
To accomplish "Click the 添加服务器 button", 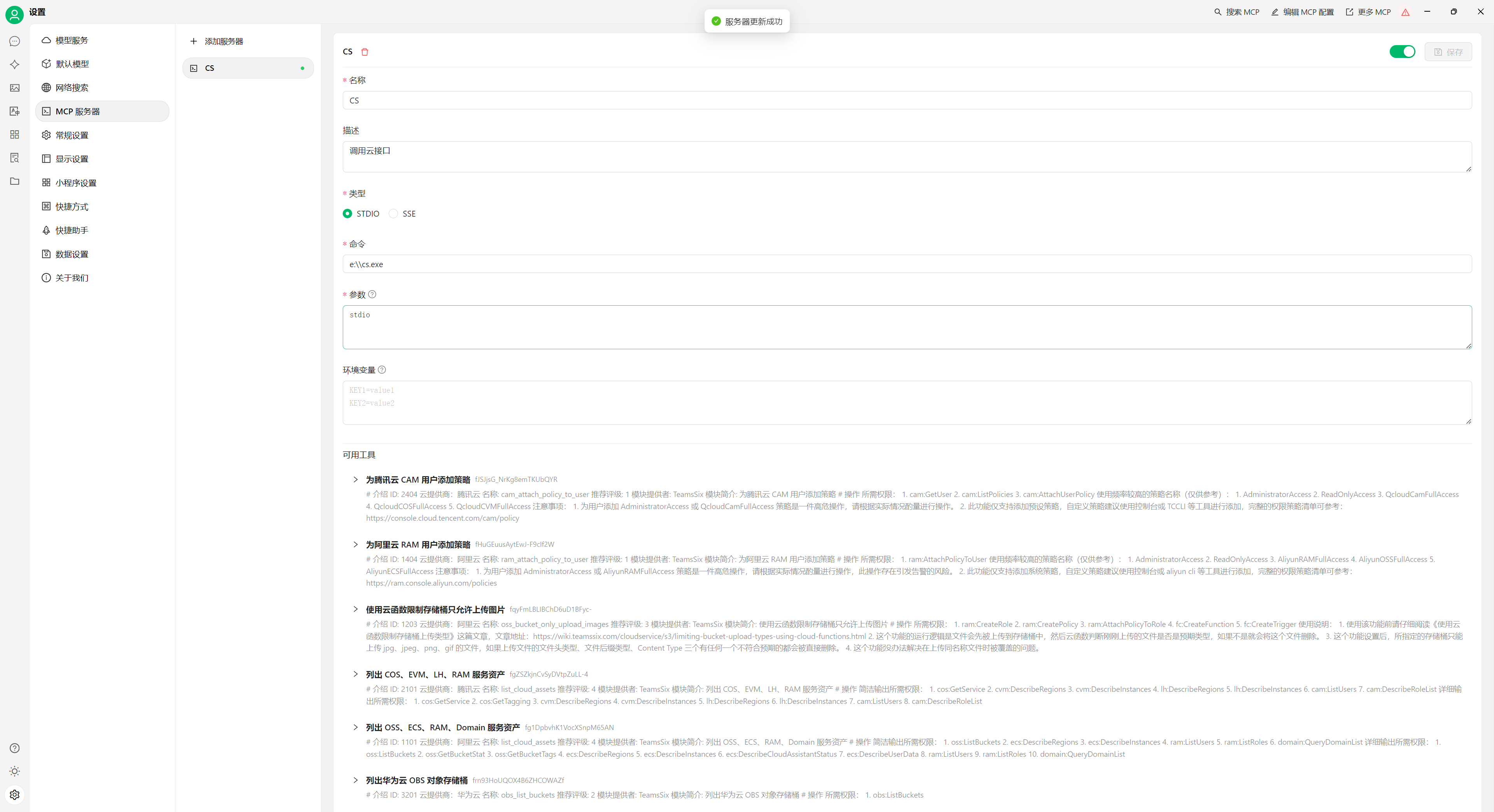I will pyautogui.click(x=217, y=41).
